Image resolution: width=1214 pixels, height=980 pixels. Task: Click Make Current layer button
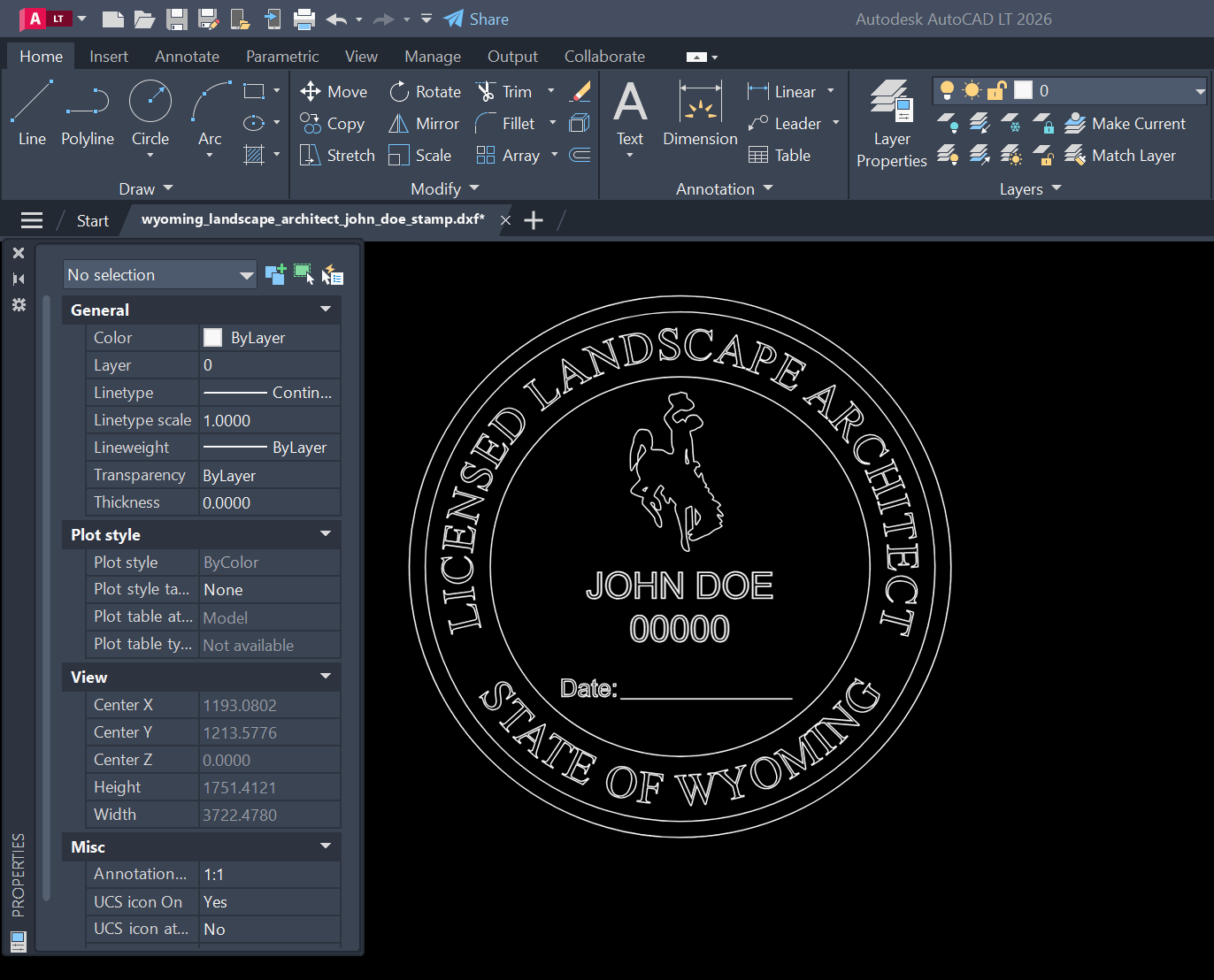coord(1125,124)
